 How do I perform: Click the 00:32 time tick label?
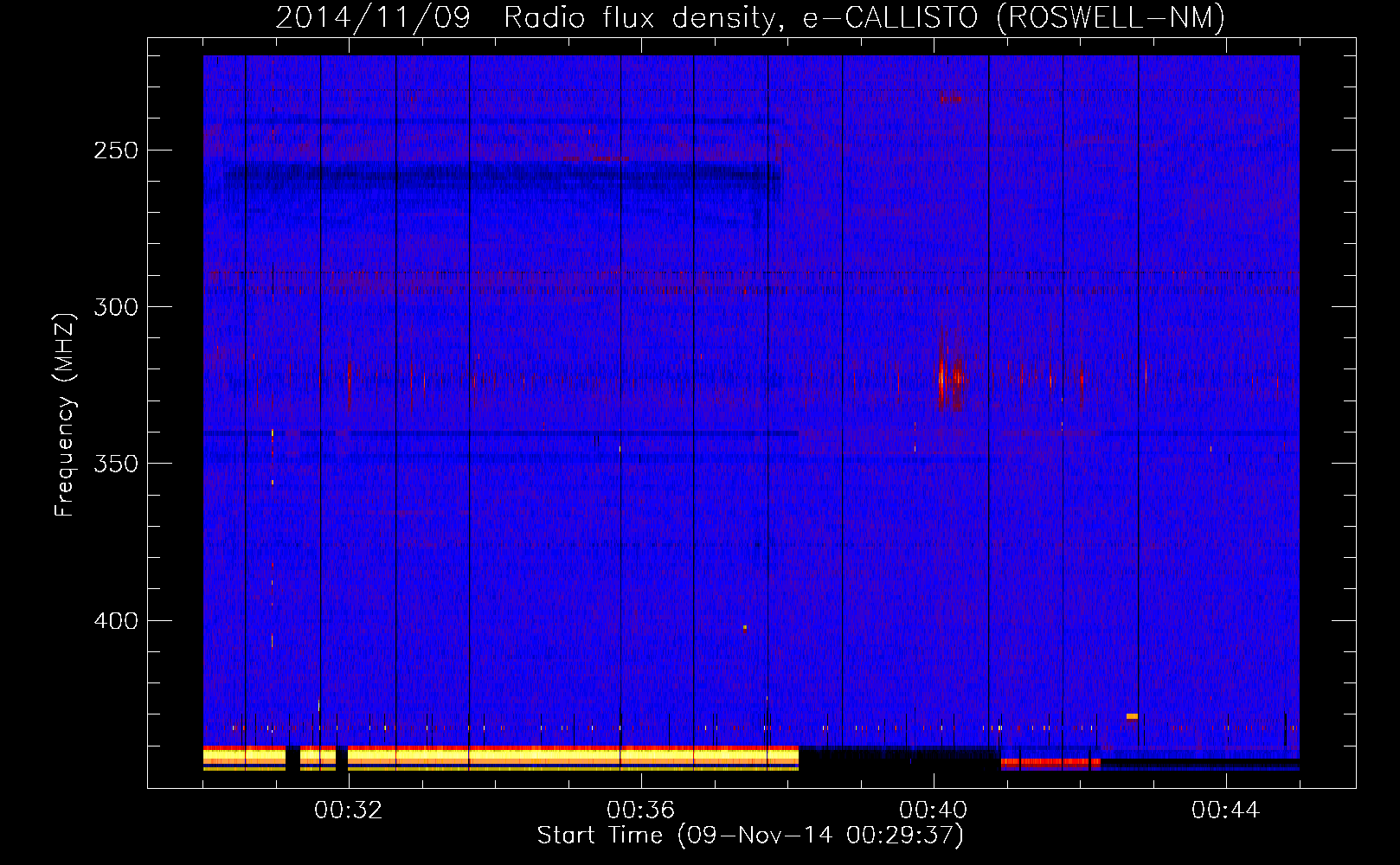point(349,811)
